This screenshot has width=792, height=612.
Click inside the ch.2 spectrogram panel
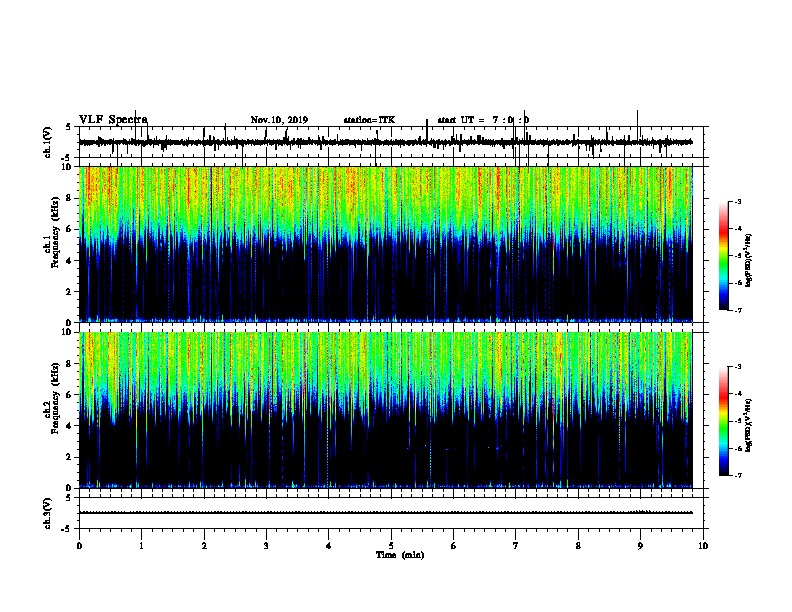pyautogui.click(x=386, y=410)
